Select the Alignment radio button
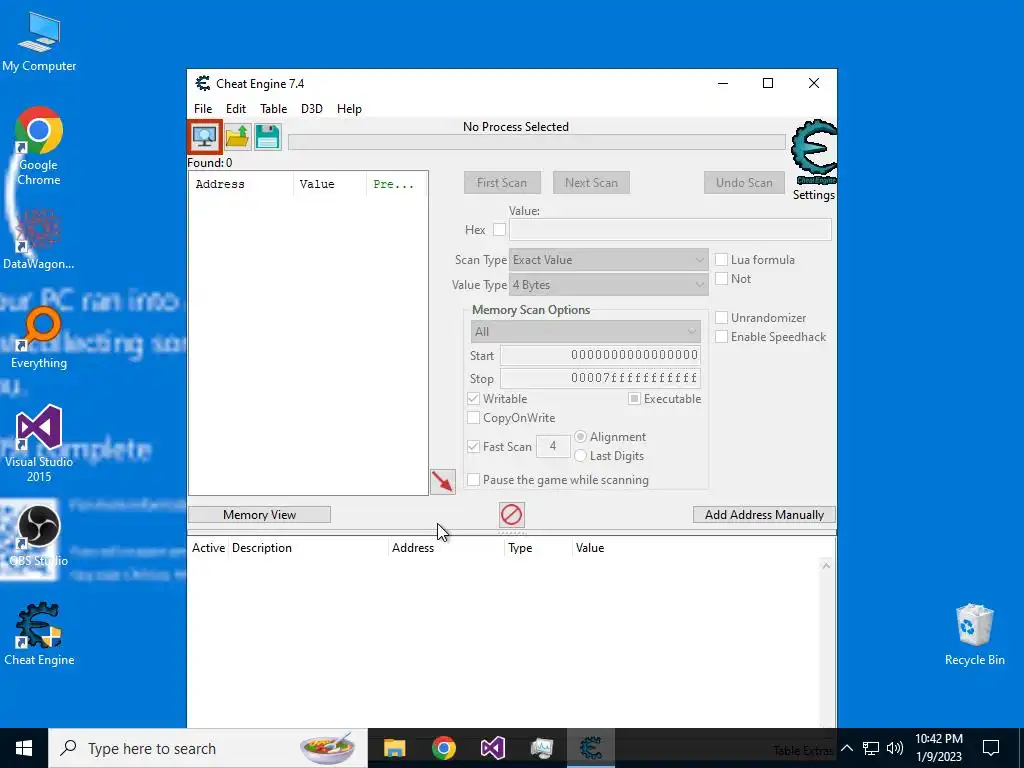 [580, 436]
